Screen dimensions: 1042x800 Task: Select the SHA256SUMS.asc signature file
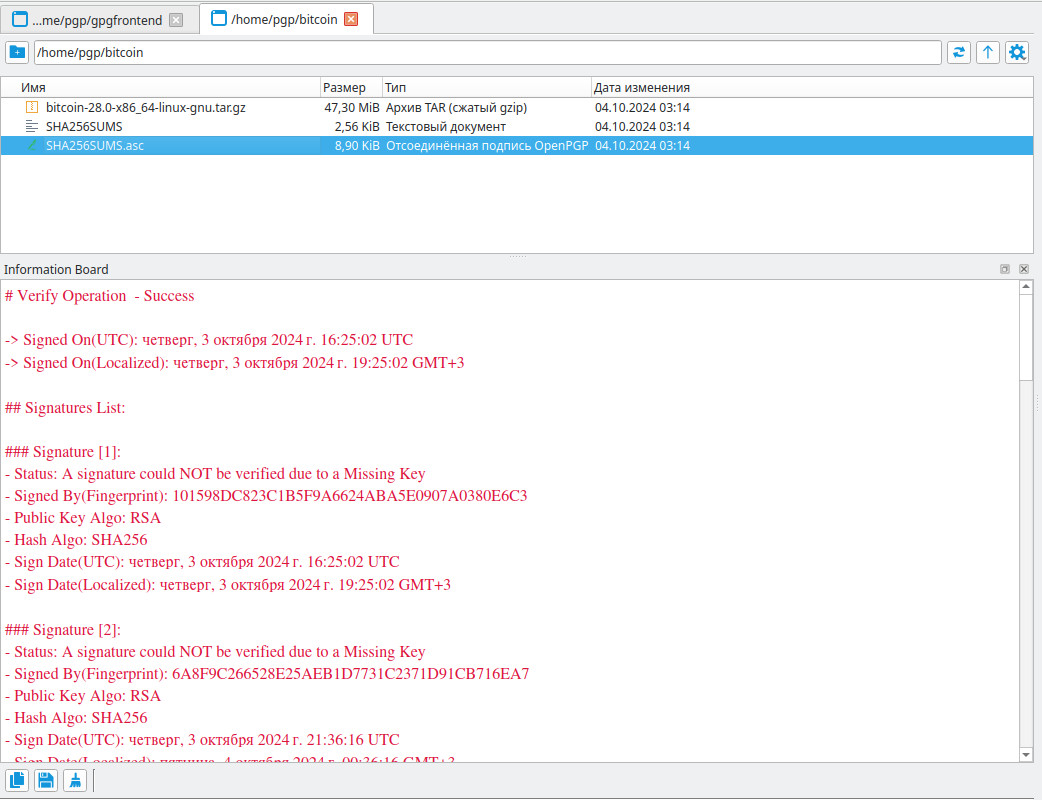point(94,146)
